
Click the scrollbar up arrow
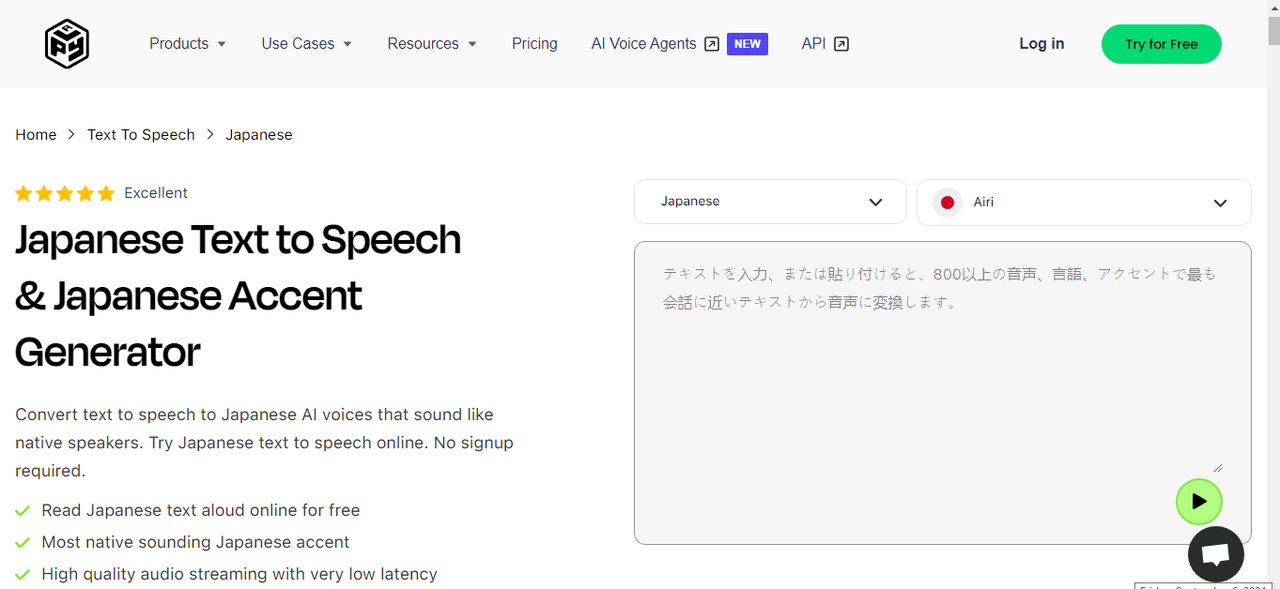point(1273,7)
